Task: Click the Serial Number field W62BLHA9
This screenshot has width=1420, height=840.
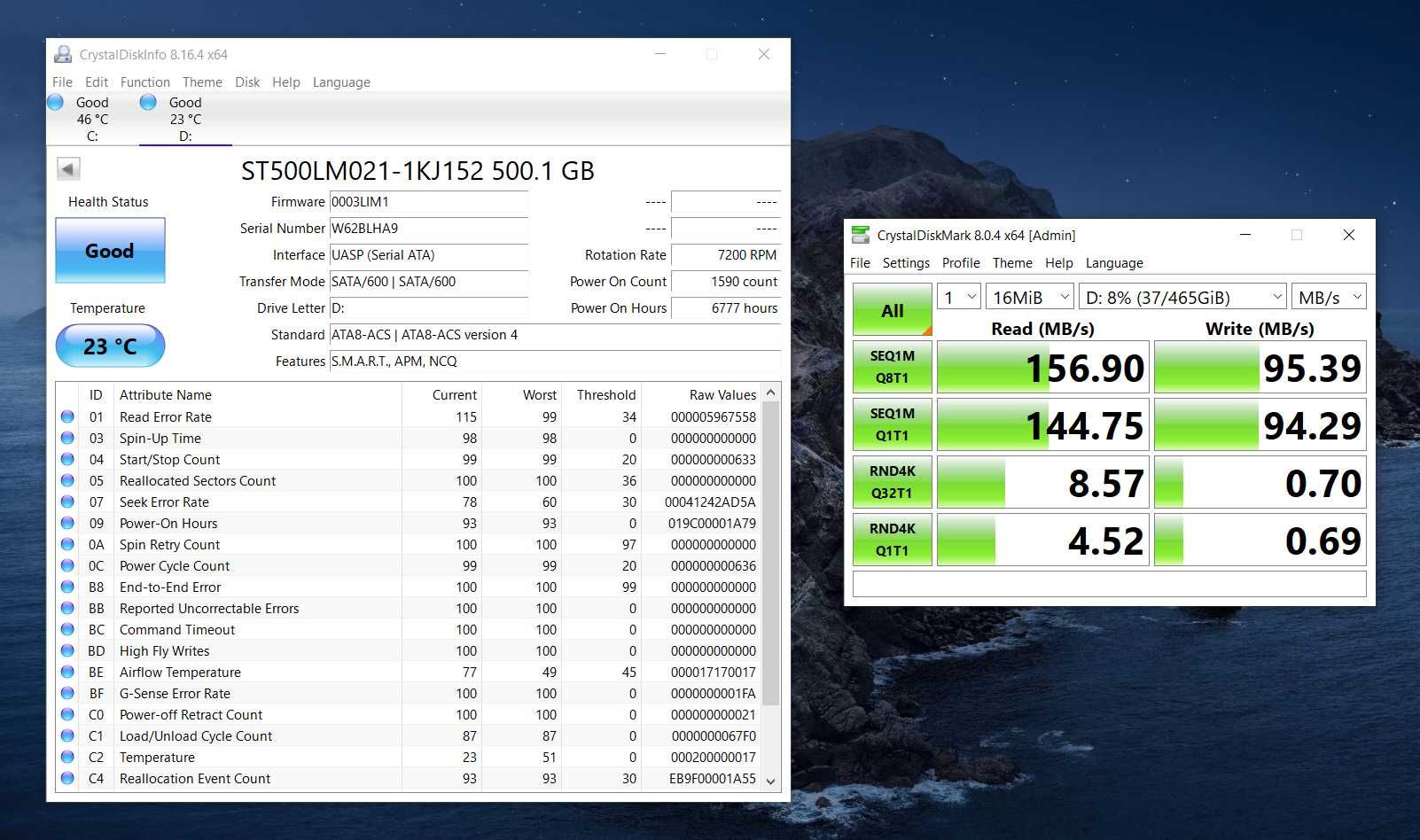Action: 429,229
